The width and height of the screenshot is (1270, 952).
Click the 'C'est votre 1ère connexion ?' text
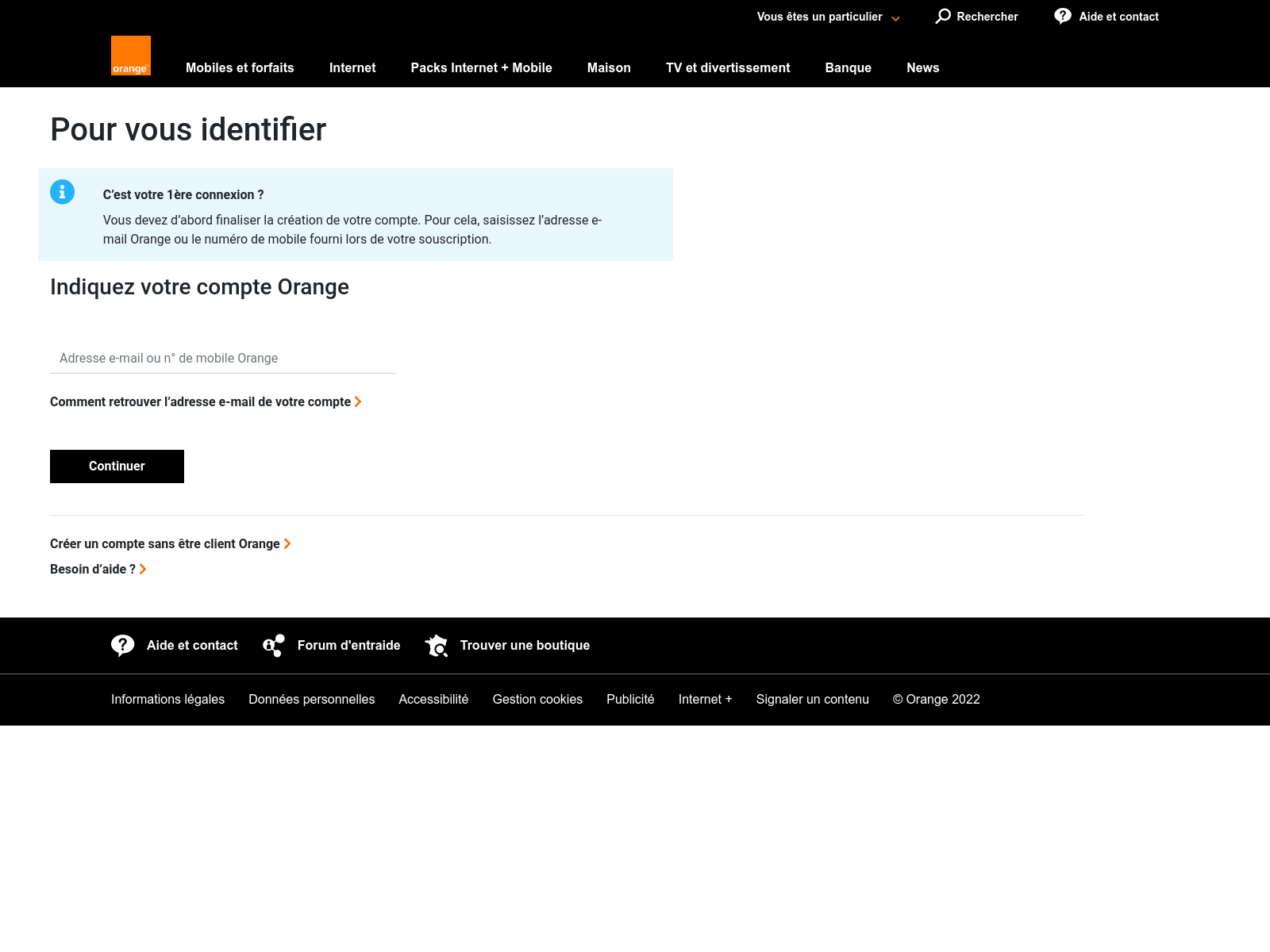click(x=183, y=195)
